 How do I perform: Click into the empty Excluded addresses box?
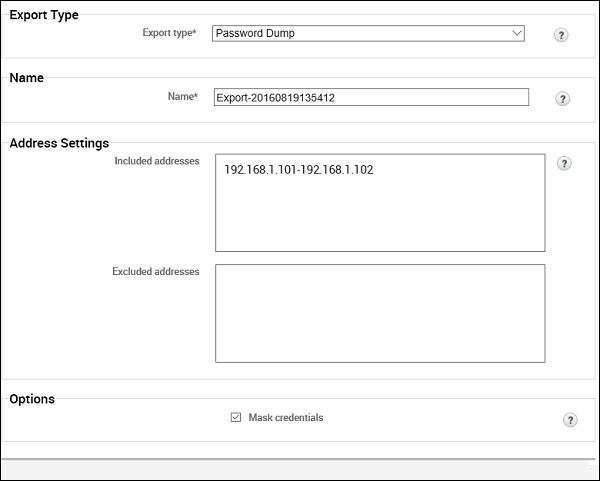click(x=380, y=313)
